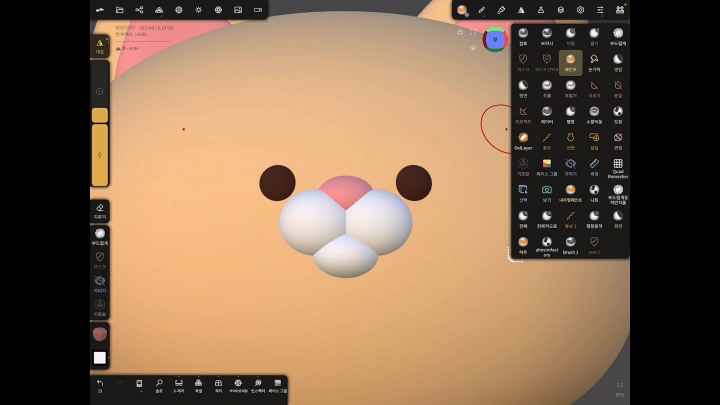Image resolution: width=720 pixels, height=405 pixels.
Task: Click the fullscreen expand icon
Action: (473, 32)
